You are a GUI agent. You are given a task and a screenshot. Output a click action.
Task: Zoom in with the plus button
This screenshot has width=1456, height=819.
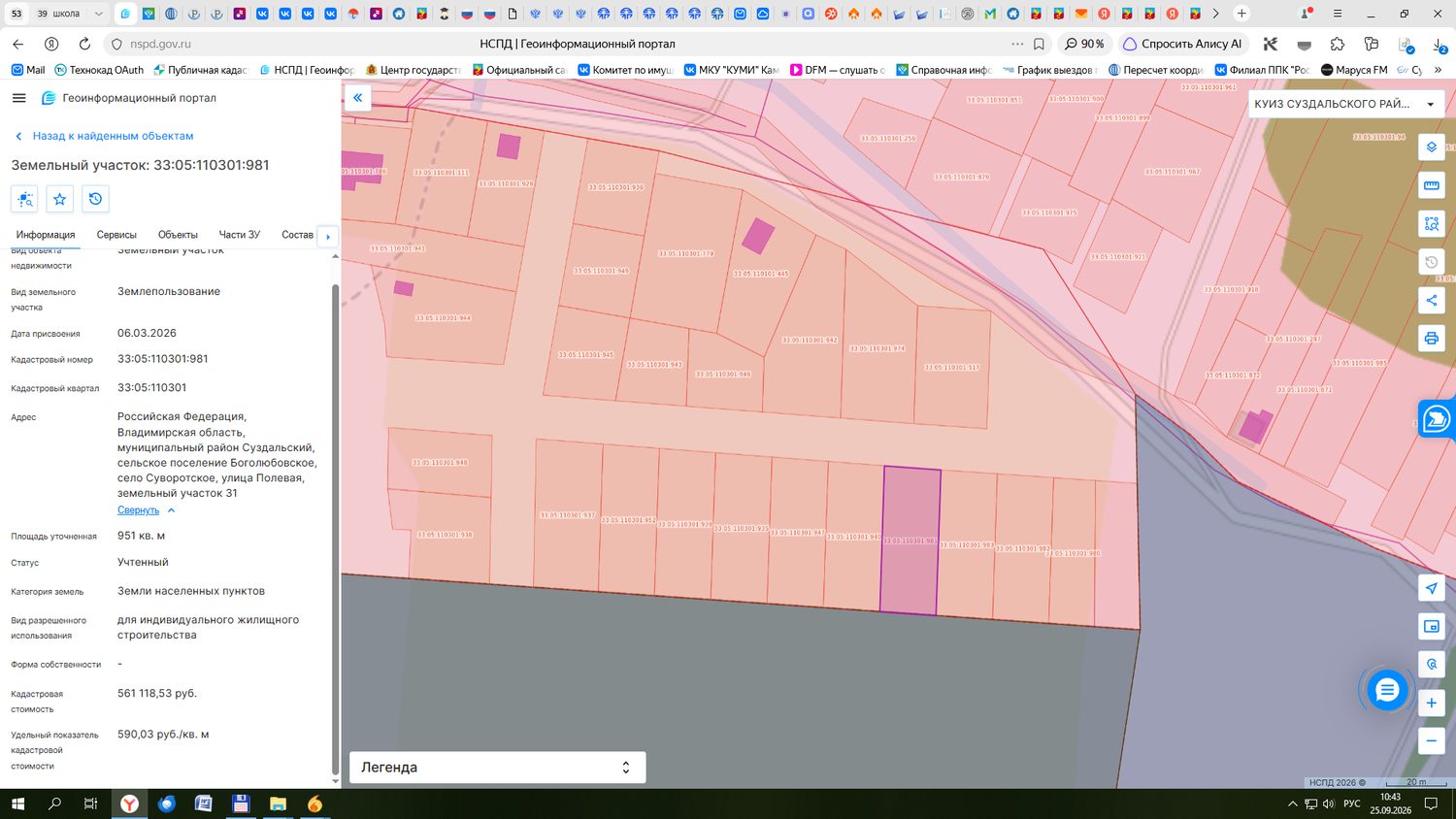[1431, 703]
